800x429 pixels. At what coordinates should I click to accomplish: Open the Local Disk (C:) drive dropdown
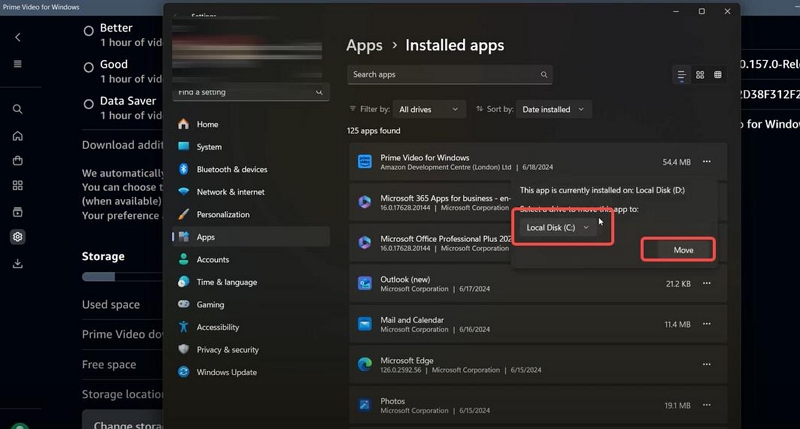tap(558, 228)
